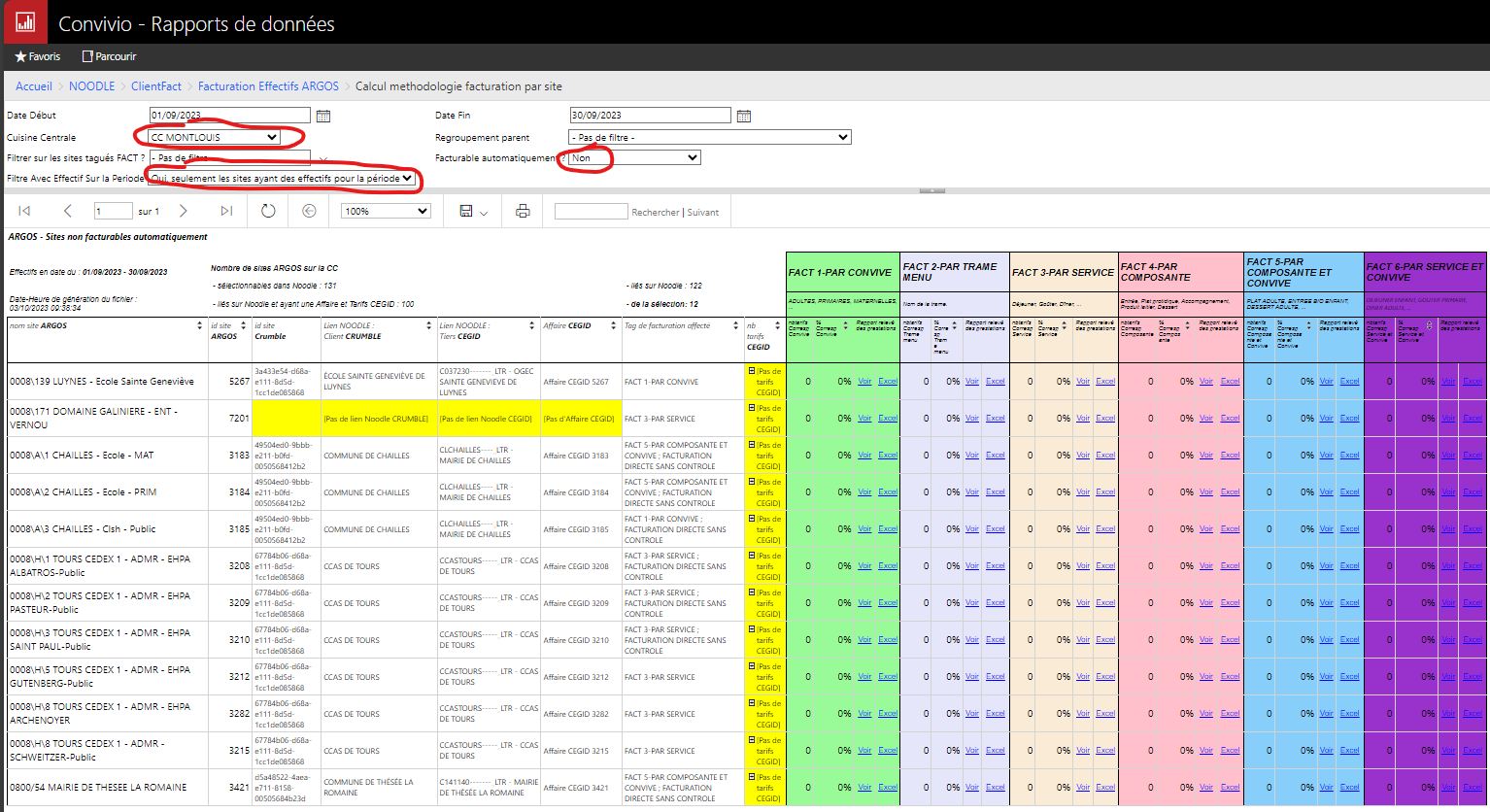
Task: Toggle sort on Affaire CEGID column
Action: 614,326
